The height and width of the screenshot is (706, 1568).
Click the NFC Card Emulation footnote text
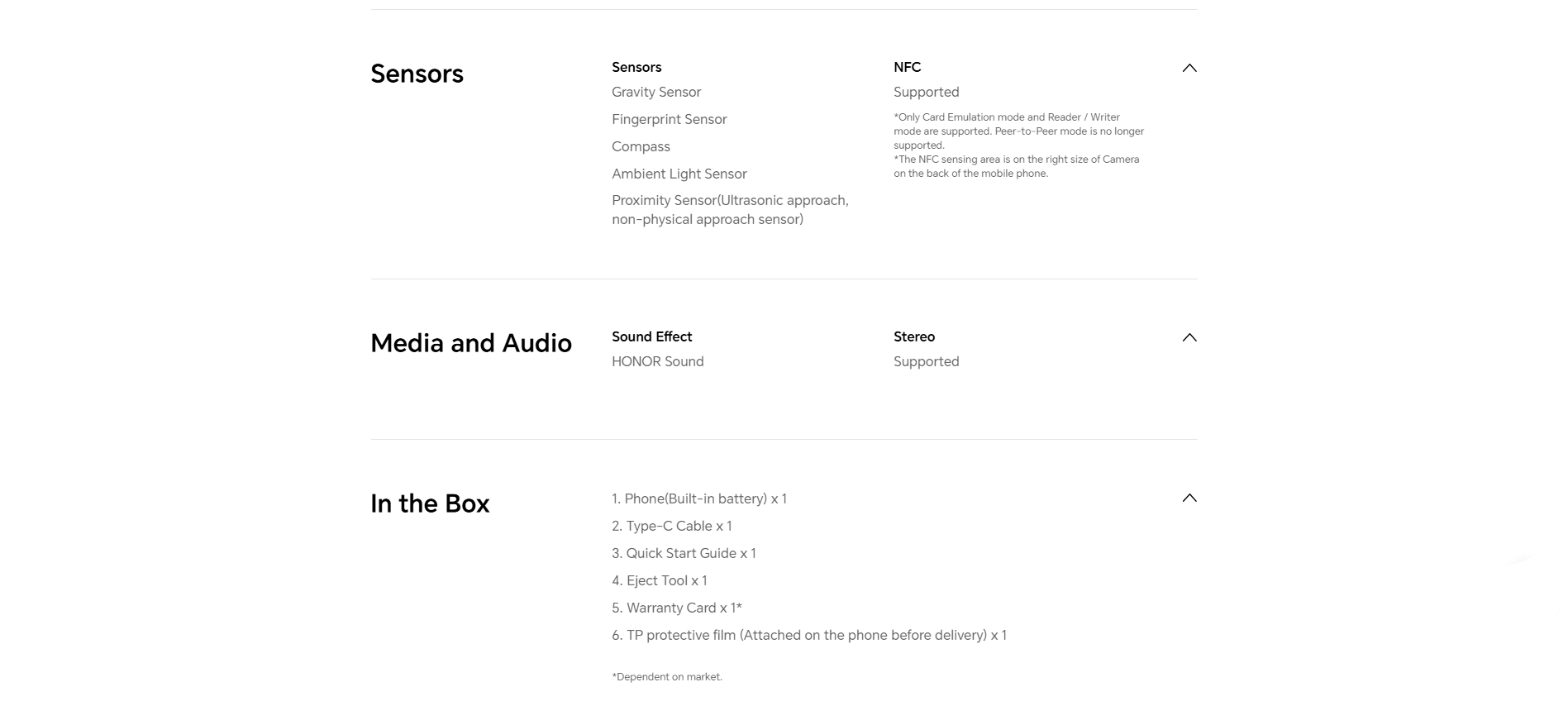click(1018, 131)
